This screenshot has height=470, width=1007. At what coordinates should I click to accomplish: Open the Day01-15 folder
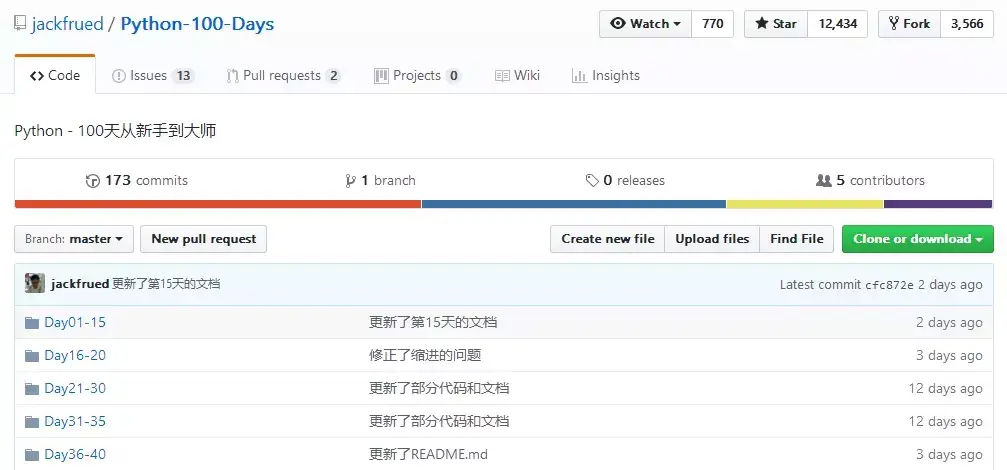75,322
